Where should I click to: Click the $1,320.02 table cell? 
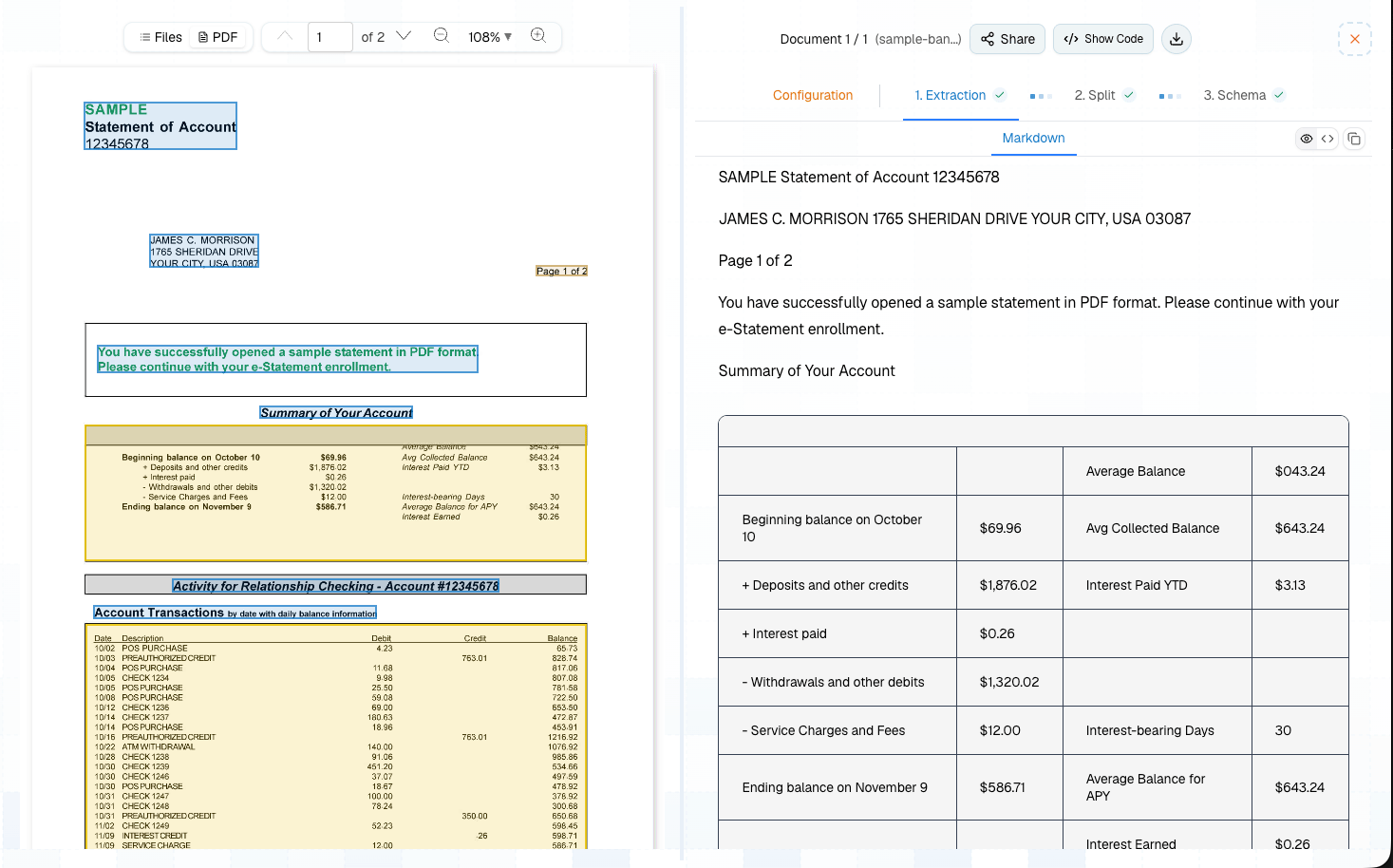[1009, 682]
